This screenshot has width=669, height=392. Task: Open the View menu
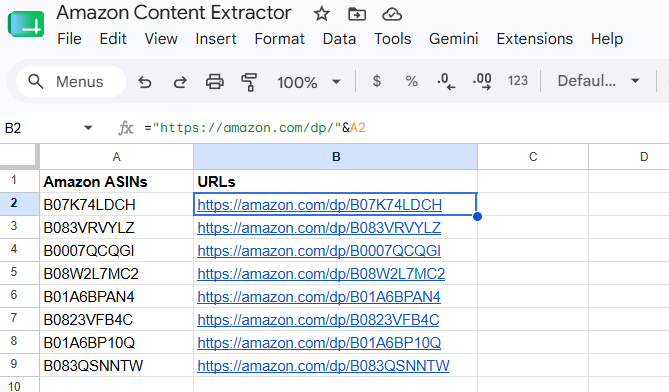[161, 39]
